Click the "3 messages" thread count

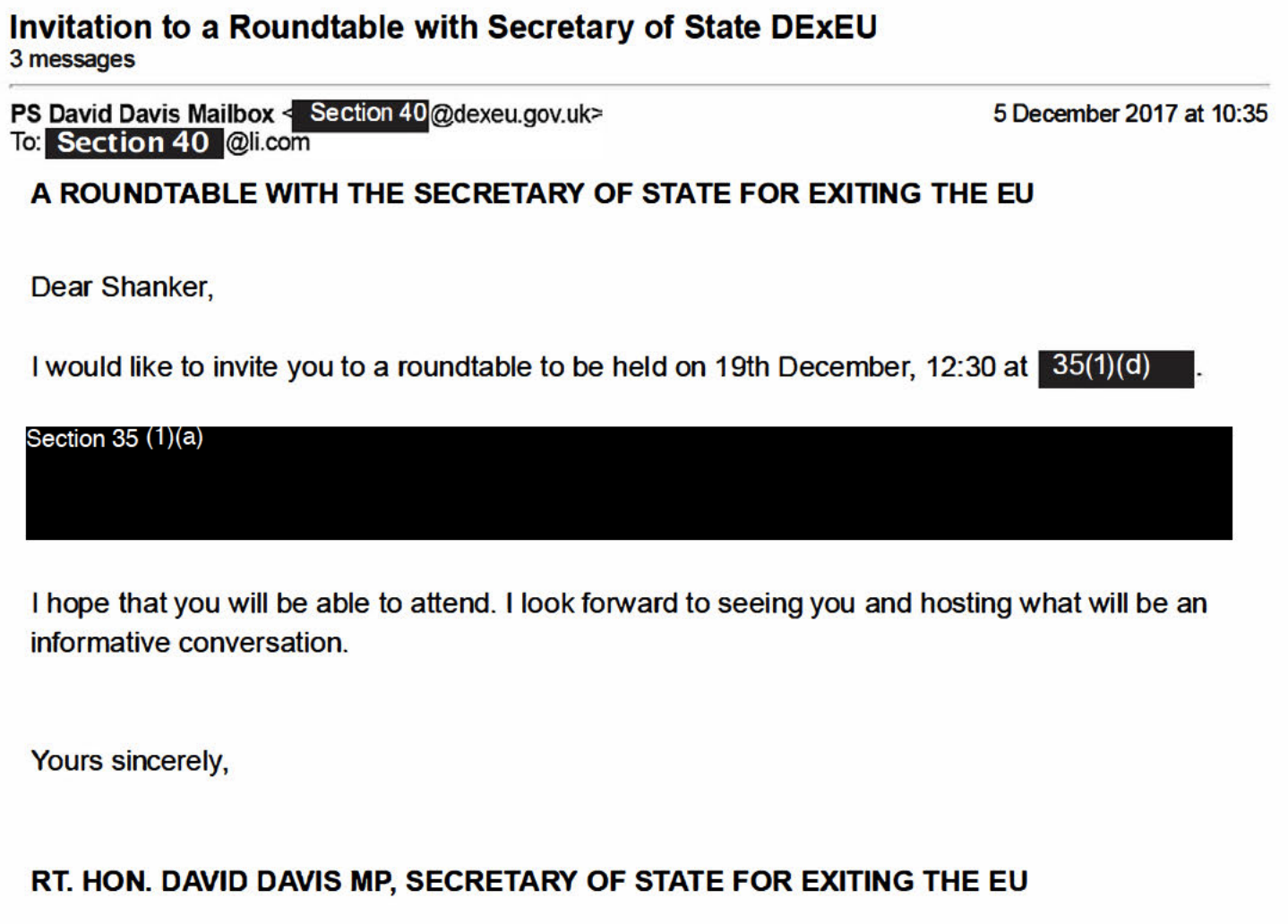[72, 60]
